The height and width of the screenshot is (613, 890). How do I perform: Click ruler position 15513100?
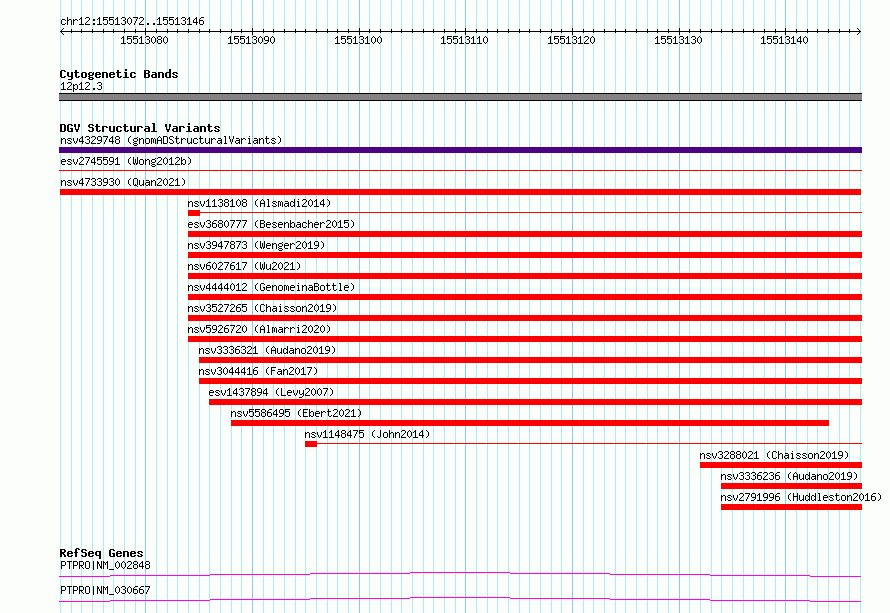click(358, 40)
